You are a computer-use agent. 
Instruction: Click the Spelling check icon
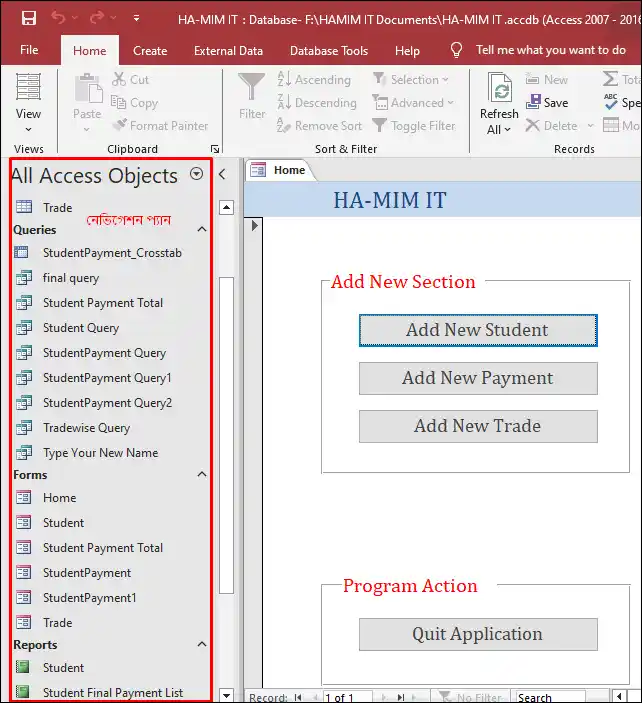click(x=611, y=102)
